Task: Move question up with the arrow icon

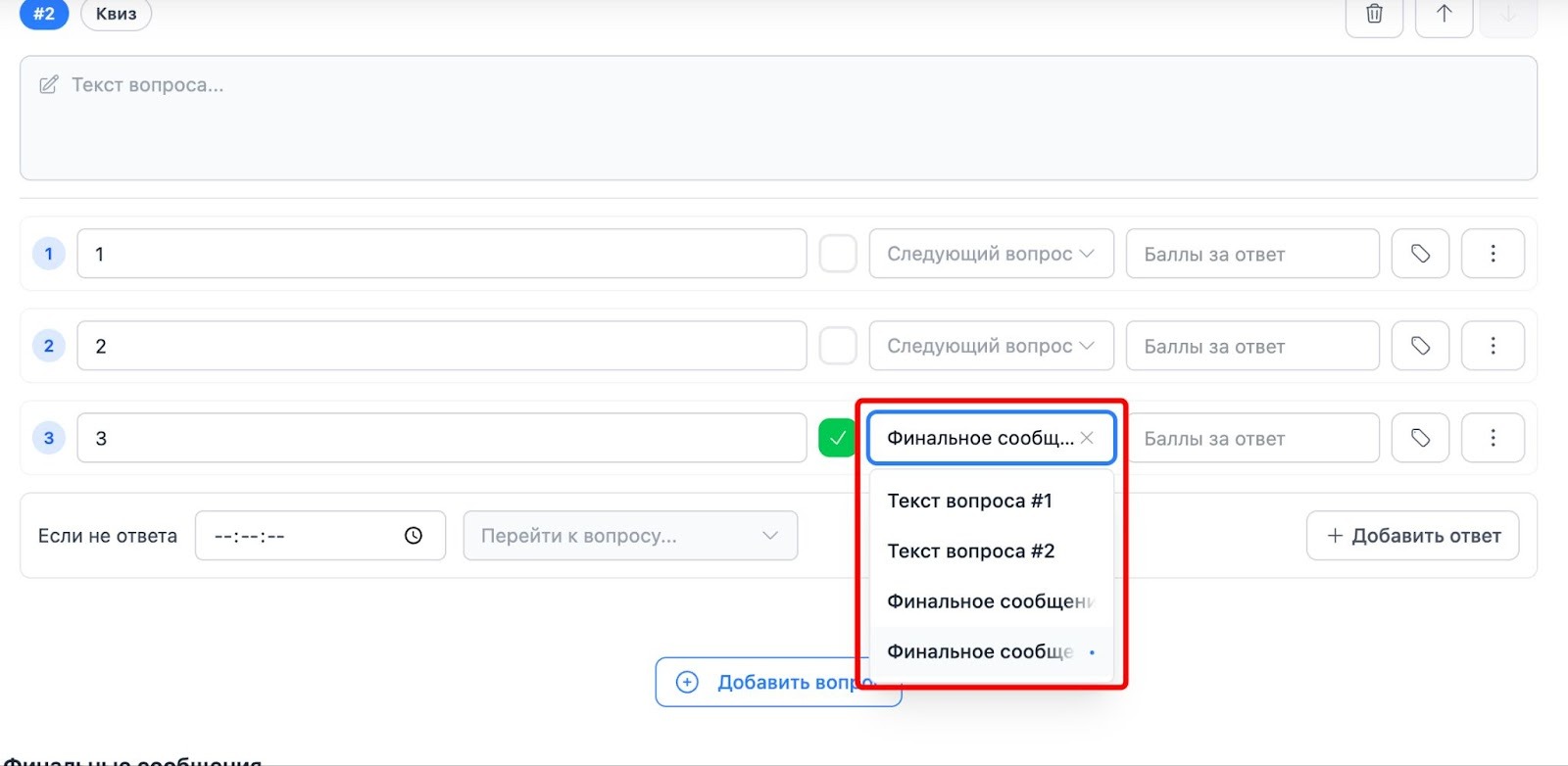Action: click(1444, 14)
